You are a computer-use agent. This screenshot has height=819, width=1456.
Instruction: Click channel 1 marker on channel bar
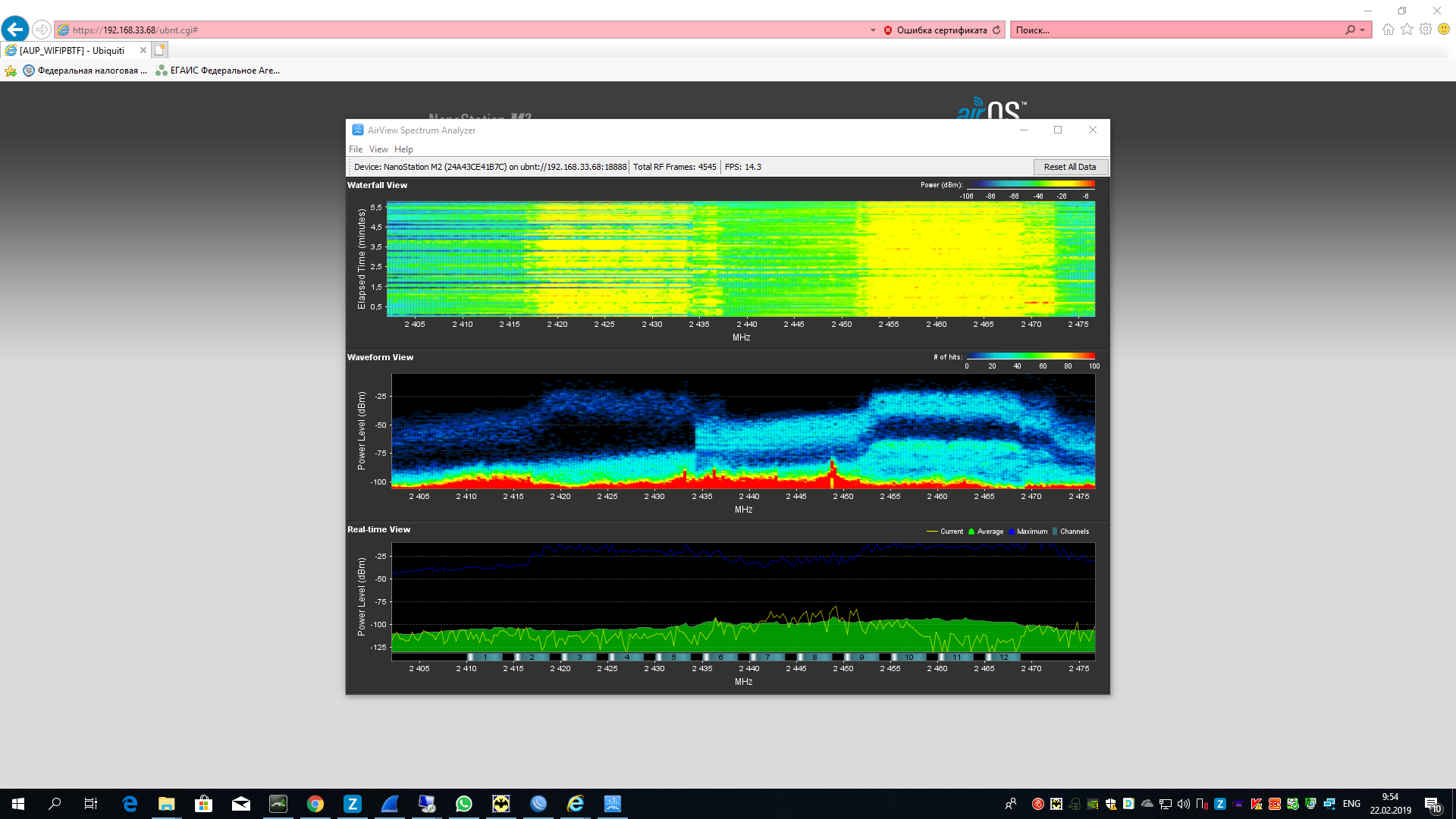(x=485, y=657)
